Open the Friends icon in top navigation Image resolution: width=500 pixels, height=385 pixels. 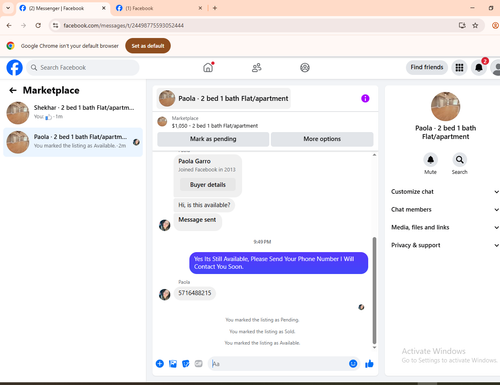pos(256,68)
